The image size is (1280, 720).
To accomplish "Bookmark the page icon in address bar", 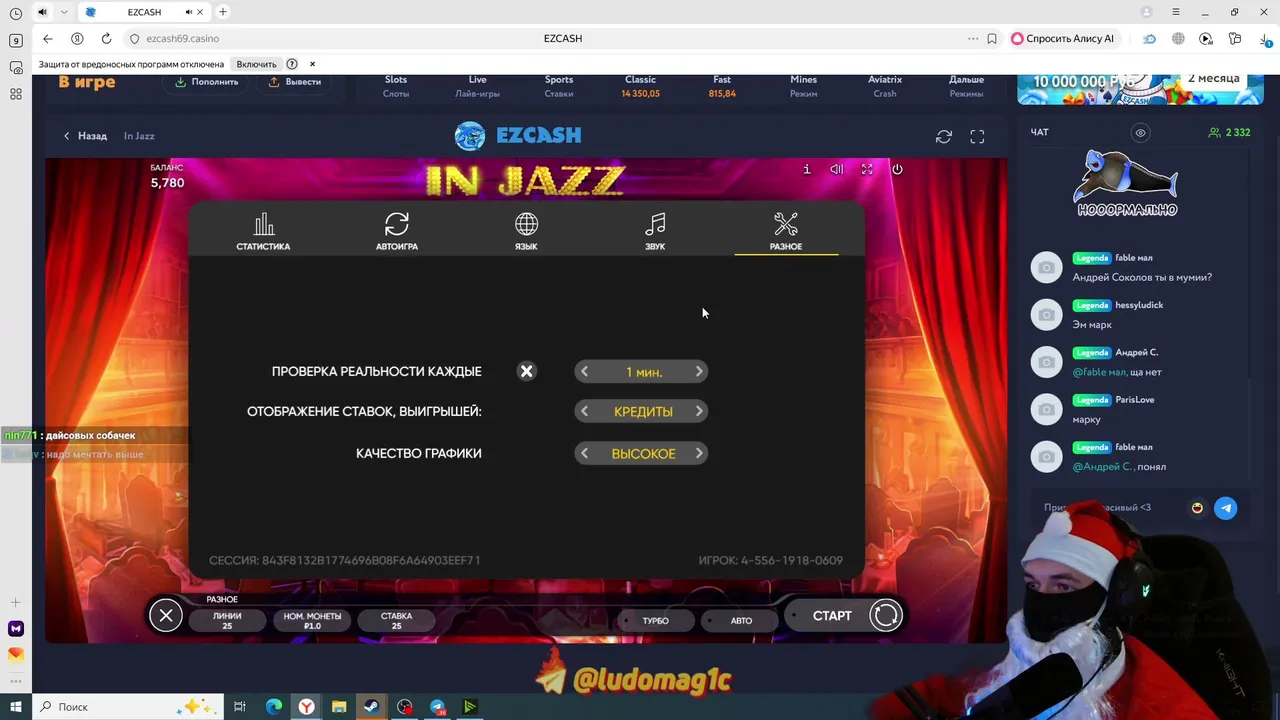I will [x=992, y=38].
